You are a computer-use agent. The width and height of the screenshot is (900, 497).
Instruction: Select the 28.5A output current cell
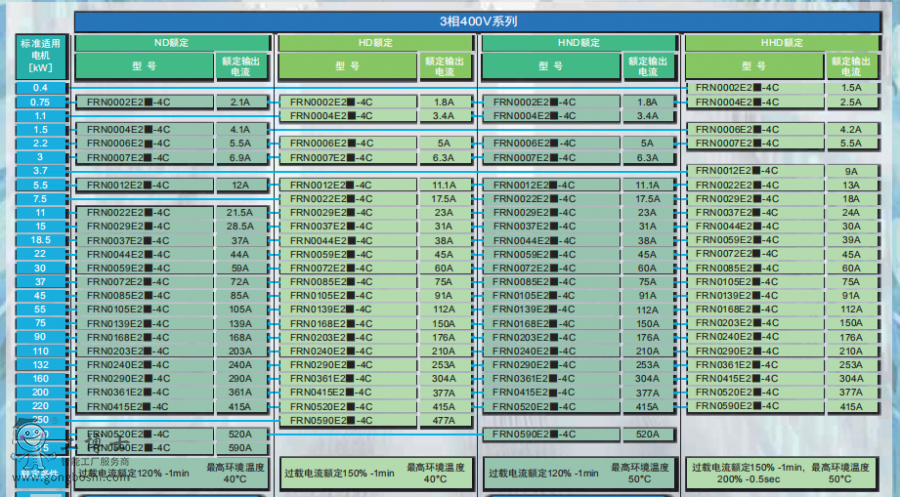click(x=240, y=227)
